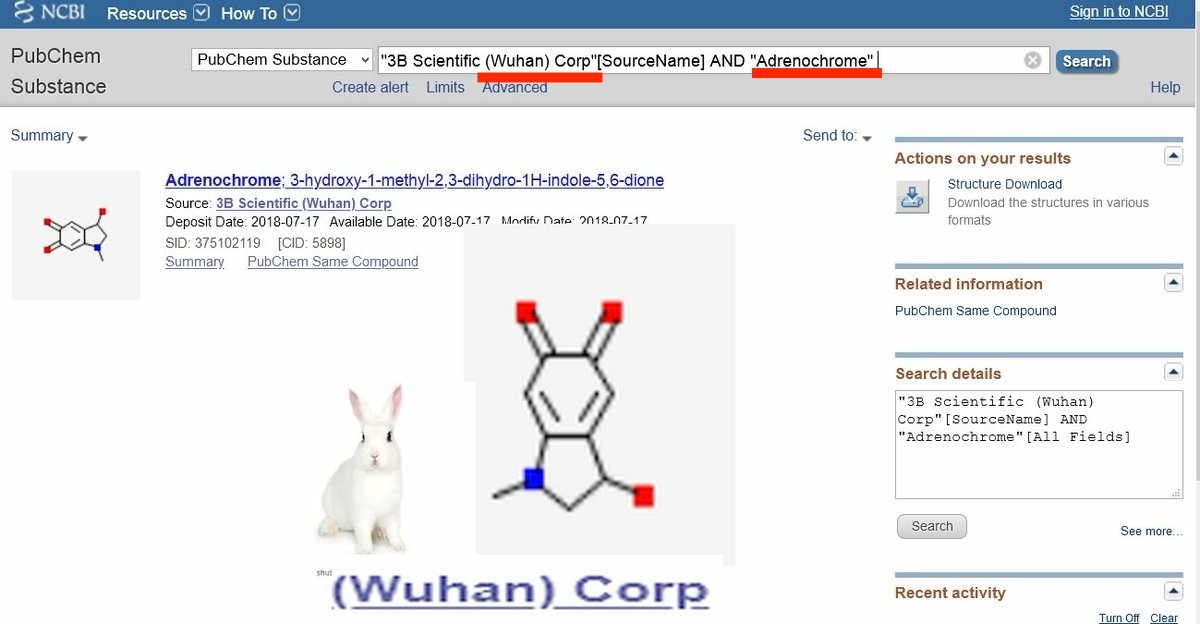Open the Limits link
The width and height of the screenshot is (1200, 624).
pos(445,87)
